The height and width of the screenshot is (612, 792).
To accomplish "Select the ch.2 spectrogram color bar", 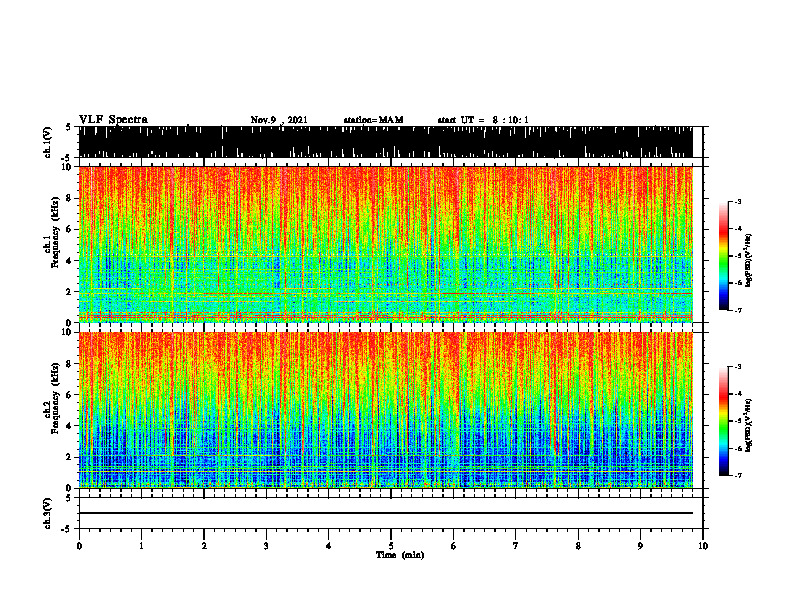I will (723, 421).
